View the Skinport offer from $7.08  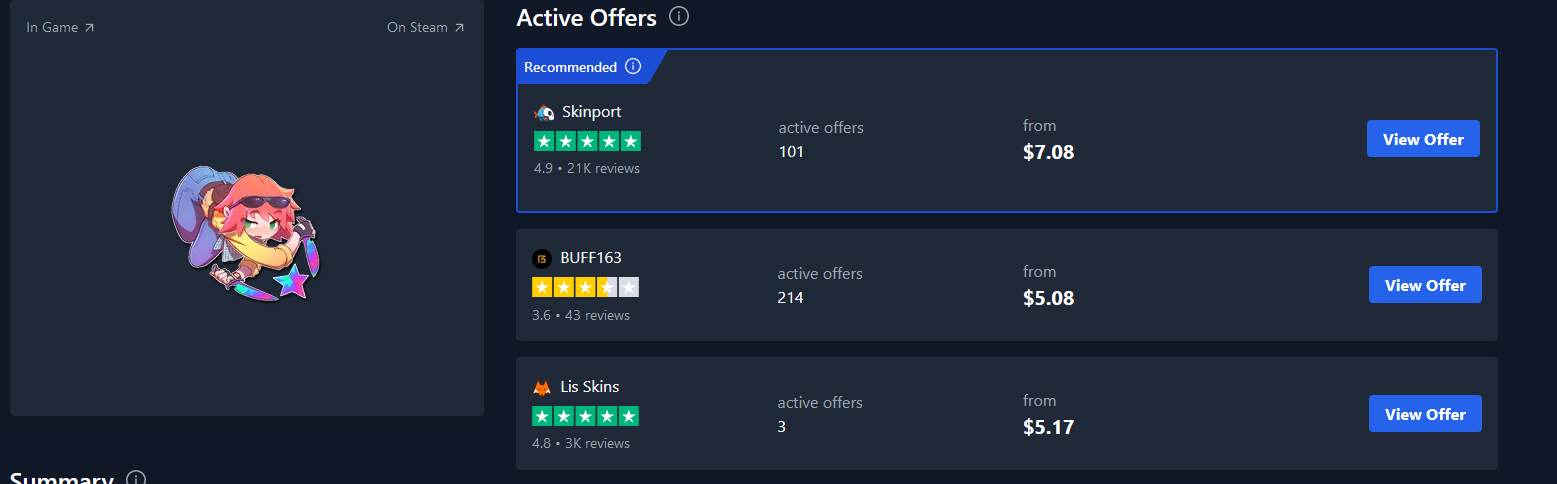pos(1422,139)
